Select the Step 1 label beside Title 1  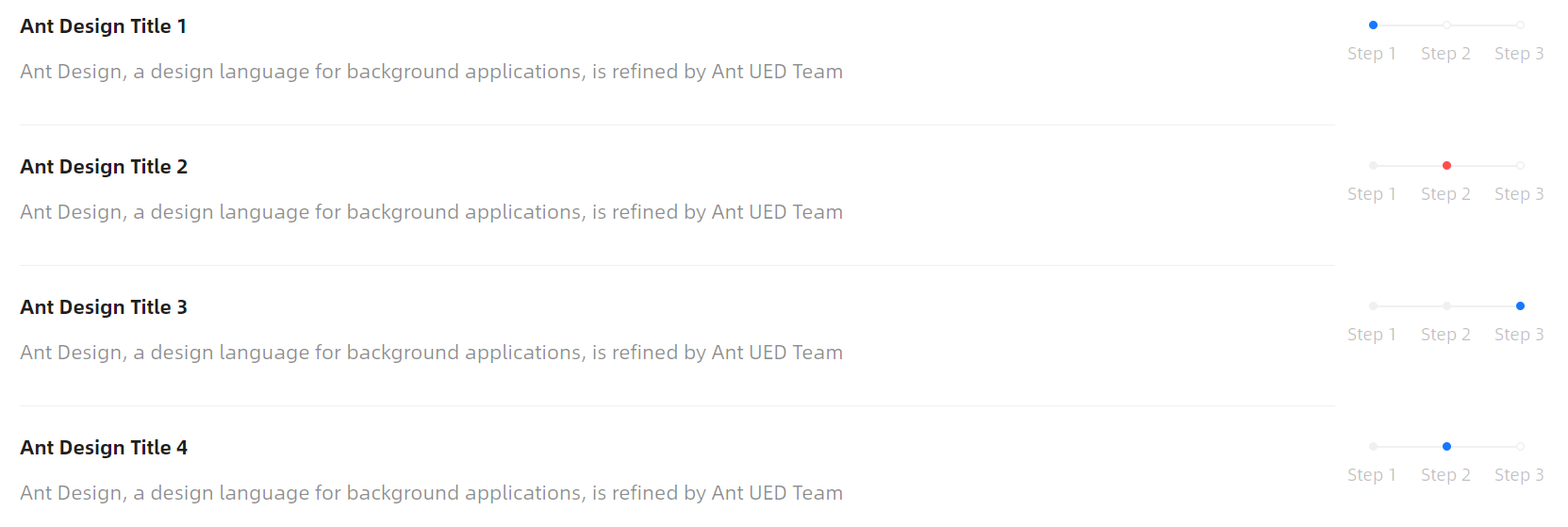[1372, 54]
